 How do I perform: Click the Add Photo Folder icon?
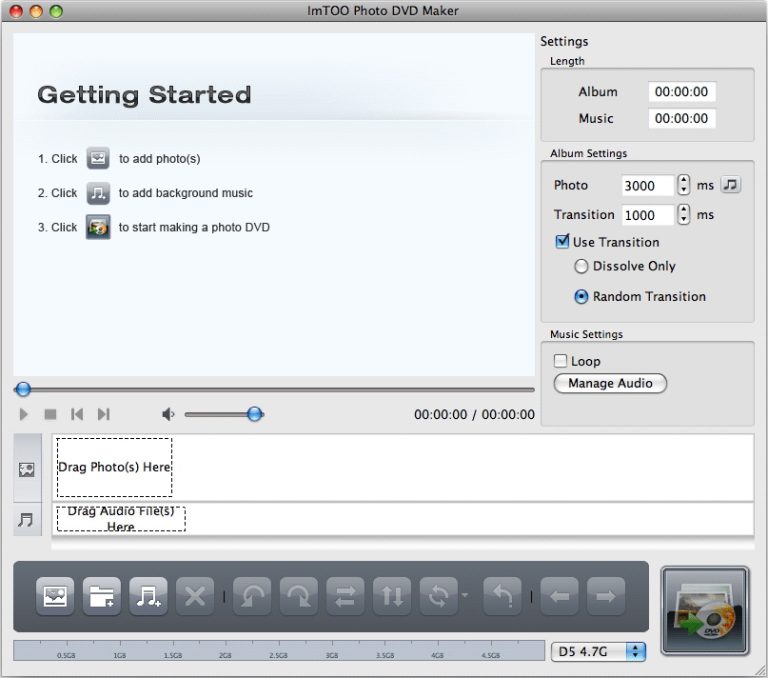[x=101, y=597]
